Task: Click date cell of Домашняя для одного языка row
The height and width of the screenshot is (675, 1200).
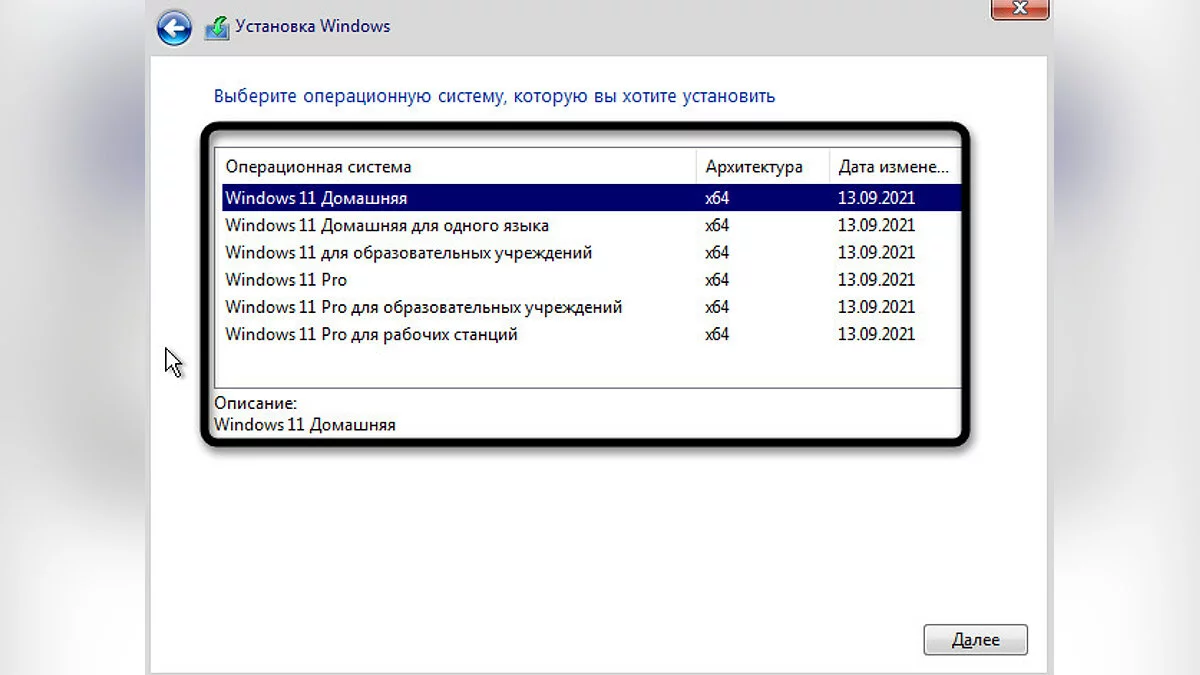Action: pos(876,225)
